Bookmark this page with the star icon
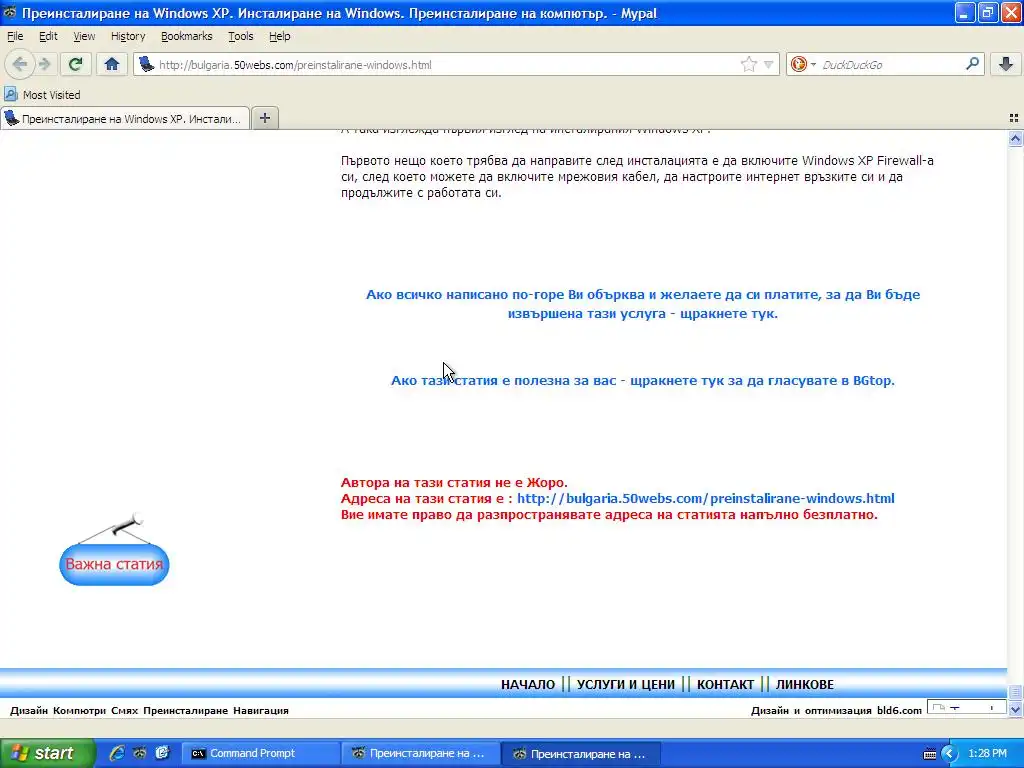The width and height of the screenshot is (1024, 768). [x=748, y=64]
